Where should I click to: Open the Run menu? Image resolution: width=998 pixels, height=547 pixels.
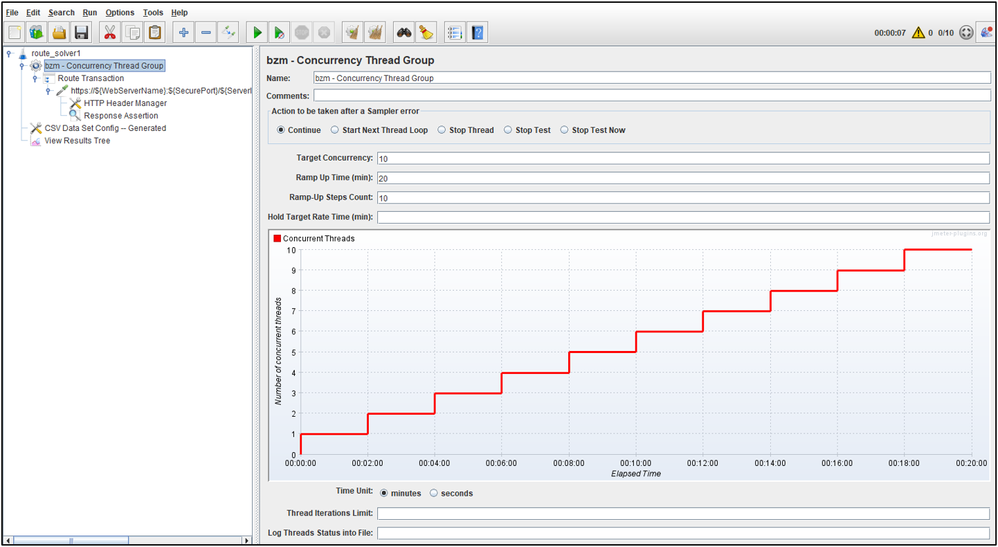coord(90,13)
